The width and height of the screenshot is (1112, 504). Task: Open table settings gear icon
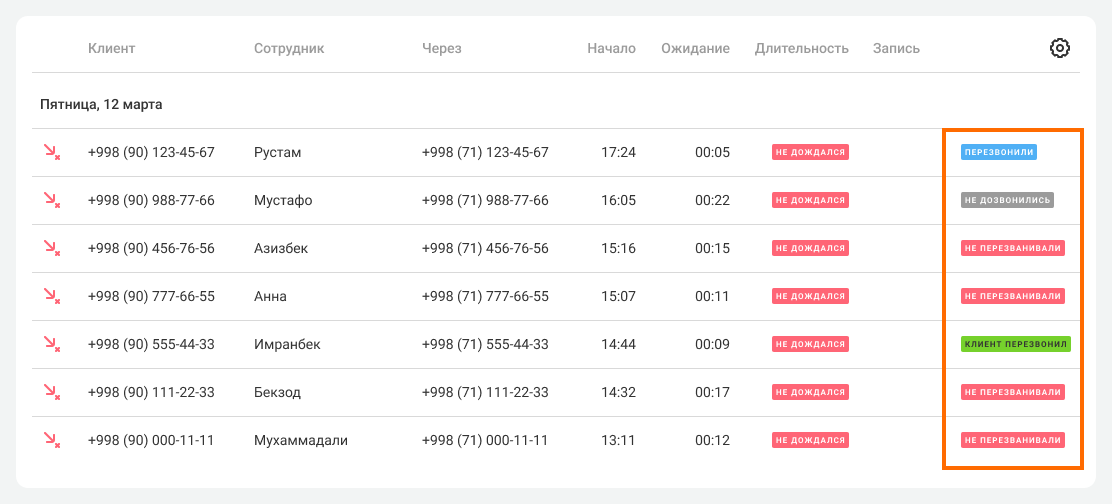[x=1060, y=48]
